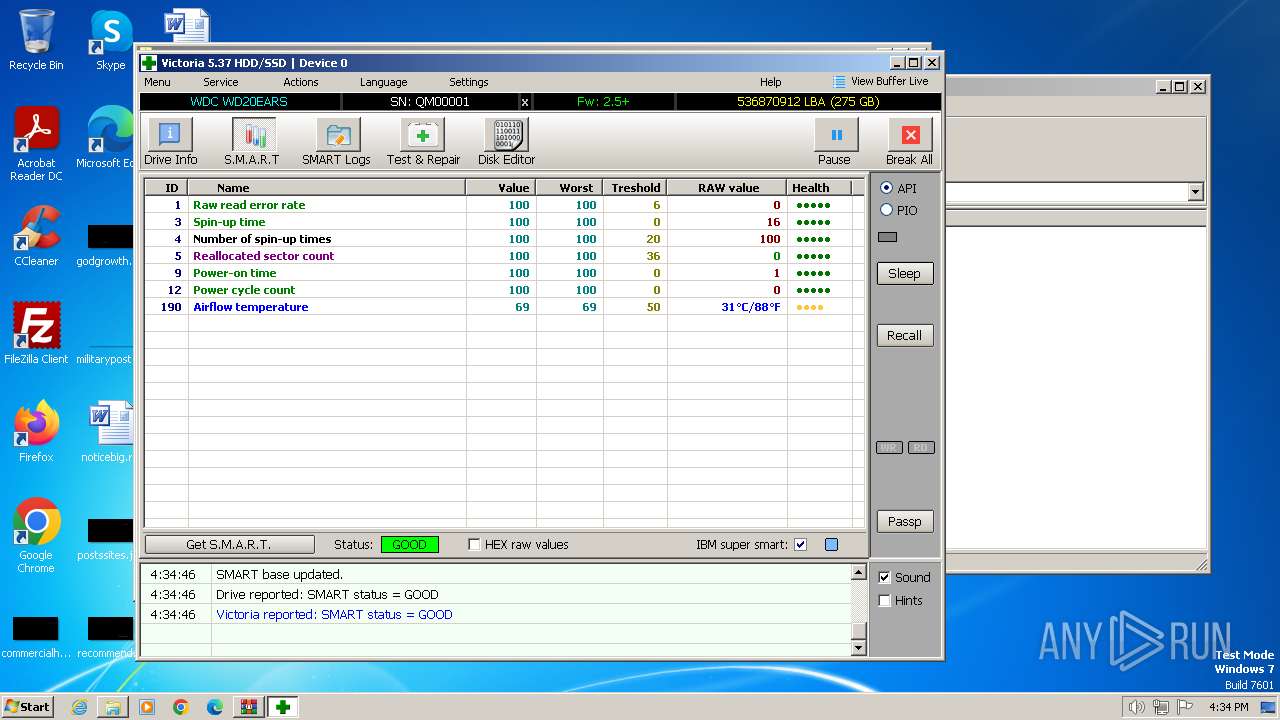Open the Language menu

tap(383, 82)
